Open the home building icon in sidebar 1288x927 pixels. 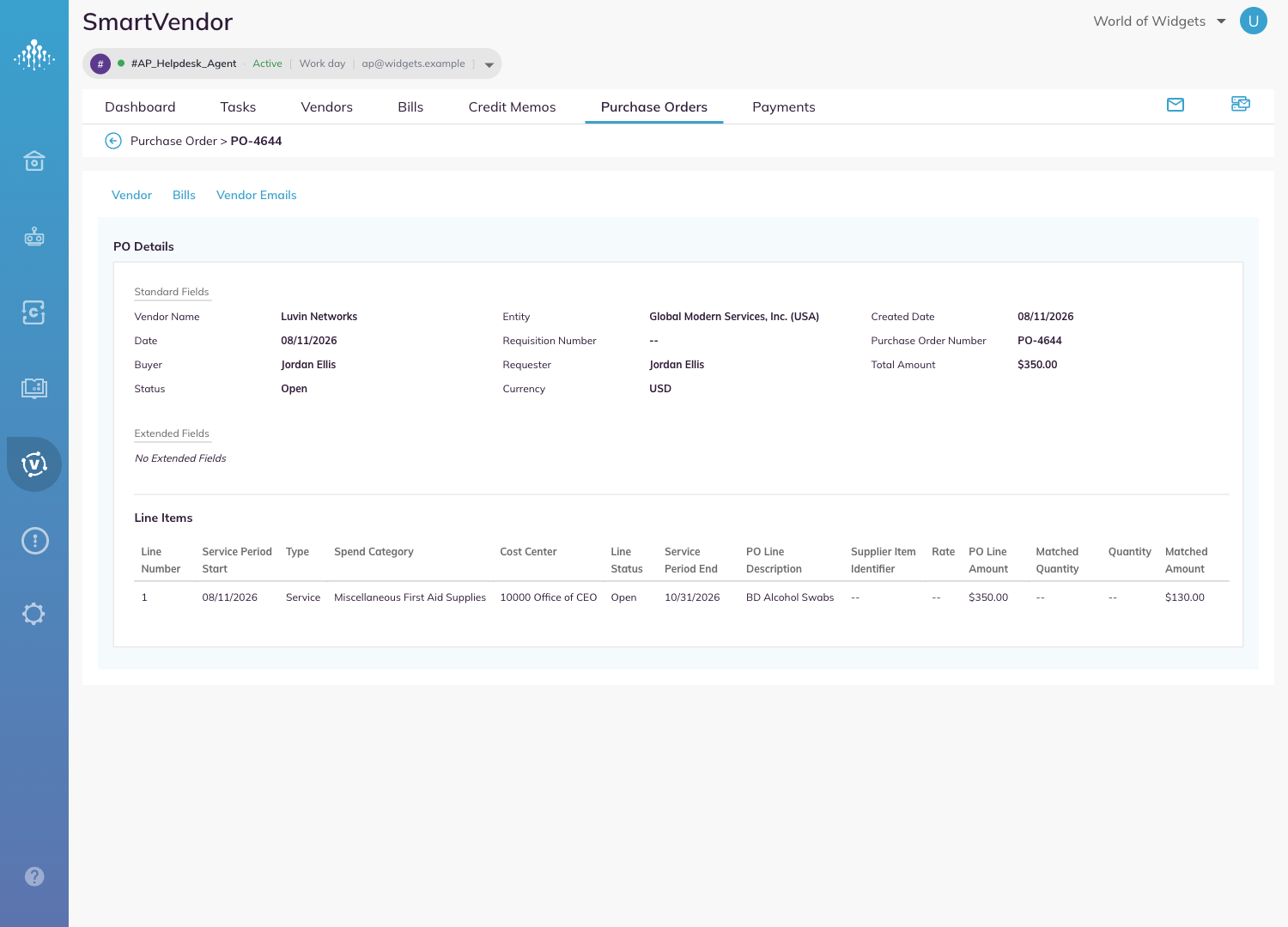pos(34,161)
